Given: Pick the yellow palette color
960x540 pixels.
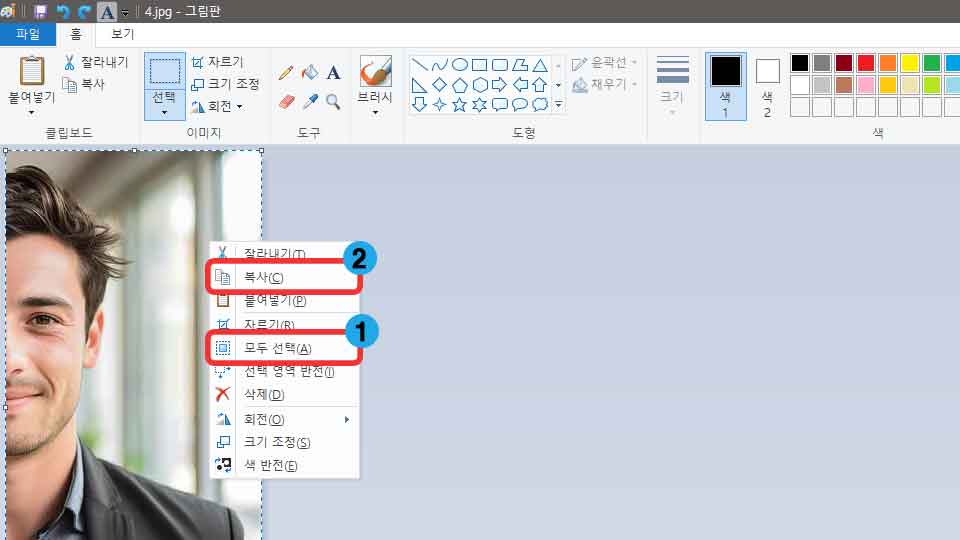Looking at the screenshot, I should tap(910, 62).
